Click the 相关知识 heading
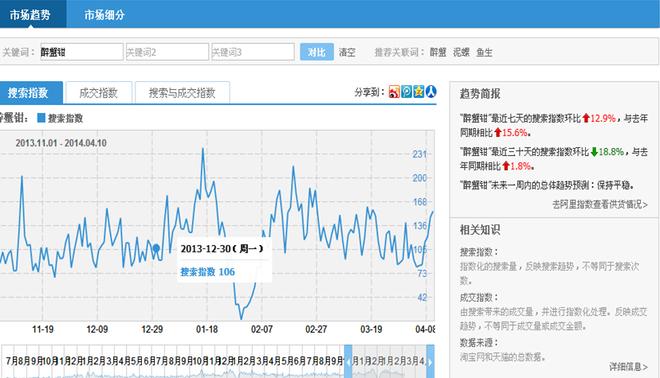 click(x=480, y=229)
